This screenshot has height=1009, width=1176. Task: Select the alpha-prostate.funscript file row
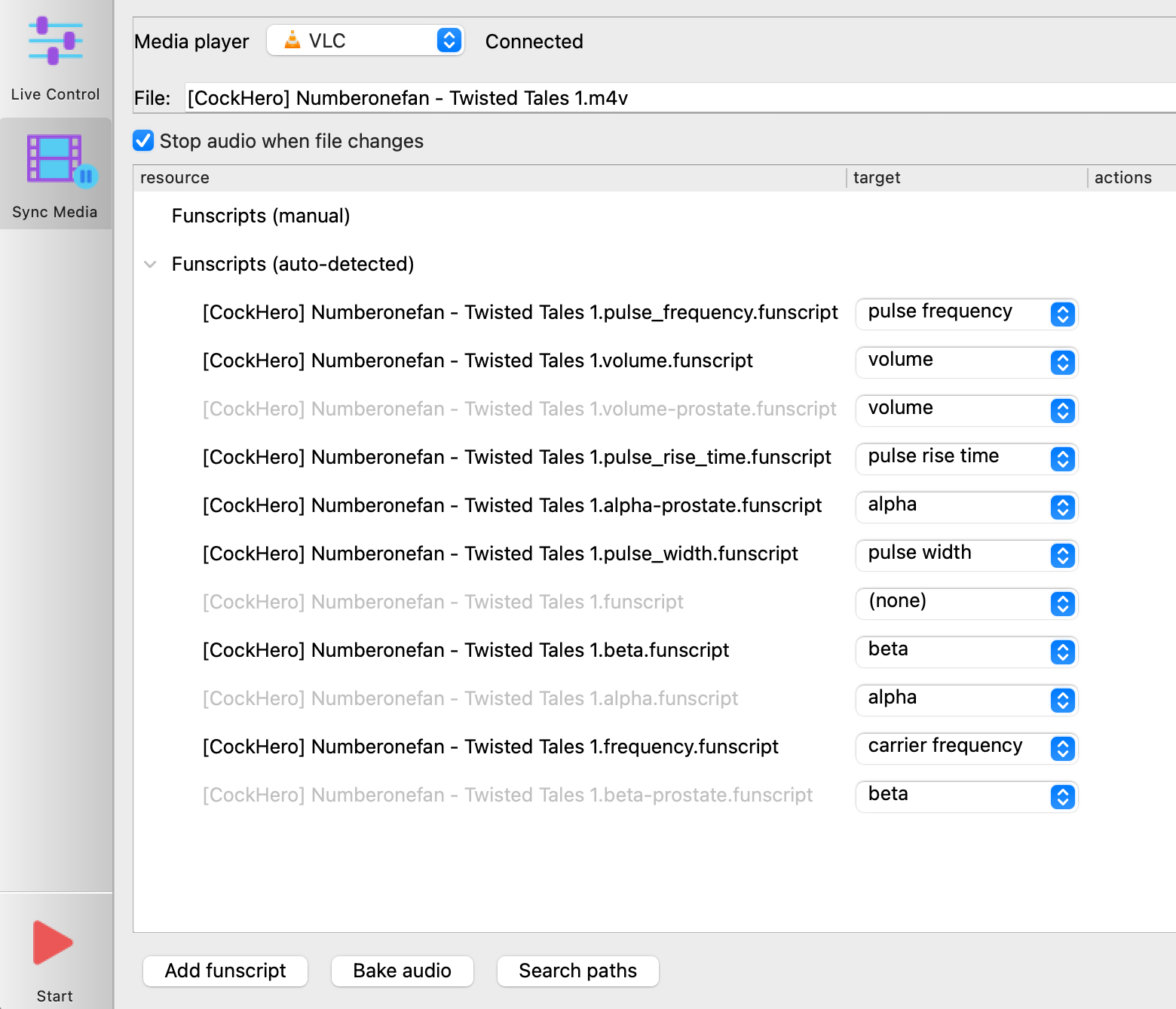pyautogui.click(x=513, y=506)
